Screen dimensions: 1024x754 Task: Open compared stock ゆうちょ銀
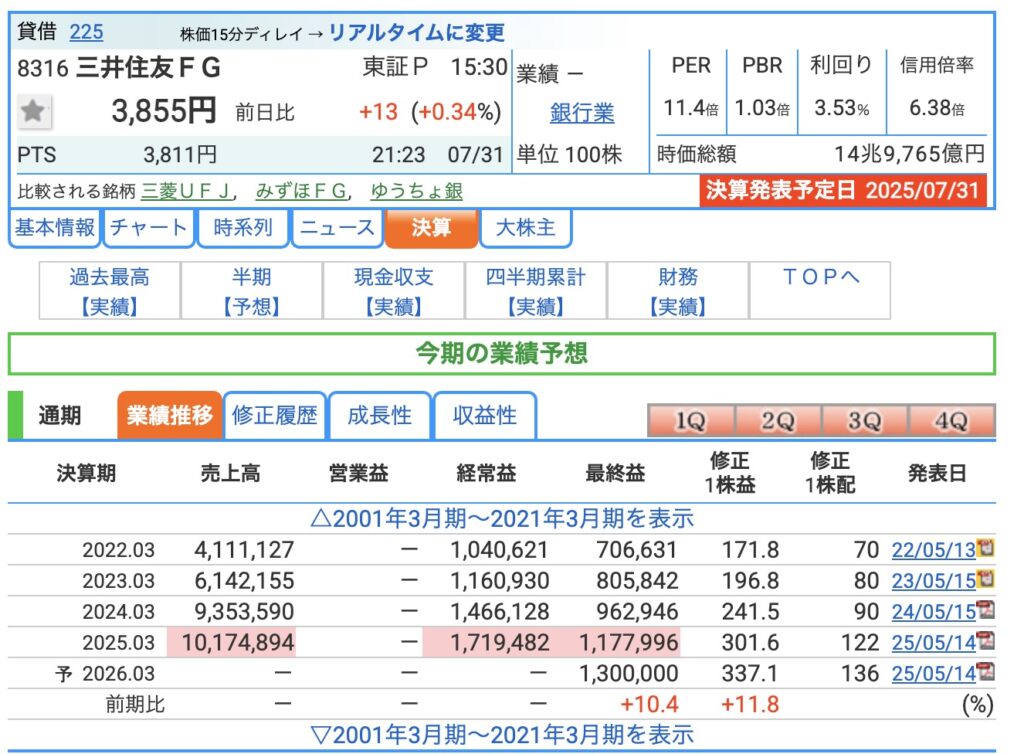click(x=417, y=191)
